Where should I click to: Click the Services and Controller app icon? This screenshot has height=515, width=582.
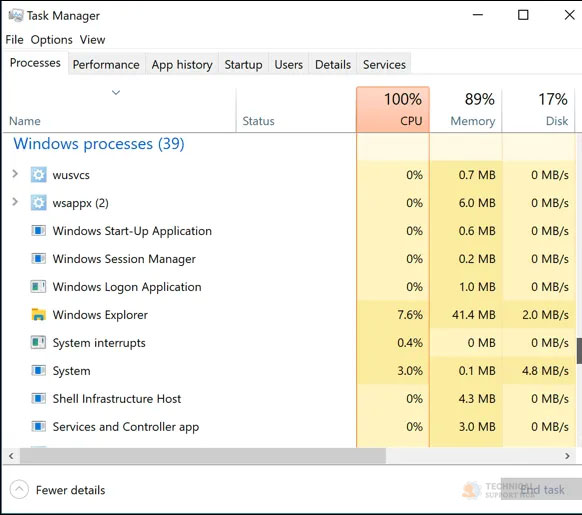38,426
